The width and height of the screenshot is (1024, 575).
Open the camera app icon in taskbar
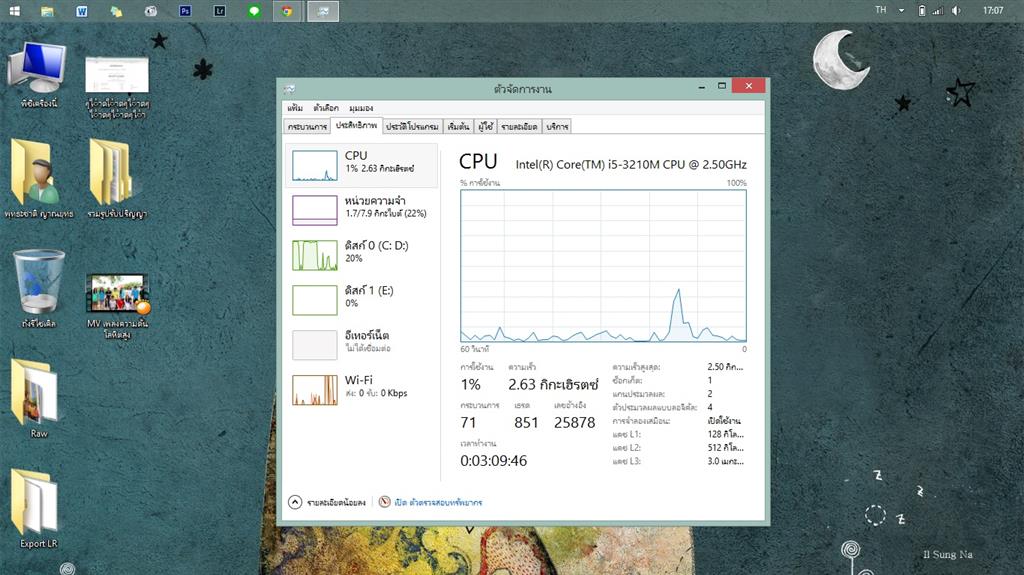click(151, 11)
